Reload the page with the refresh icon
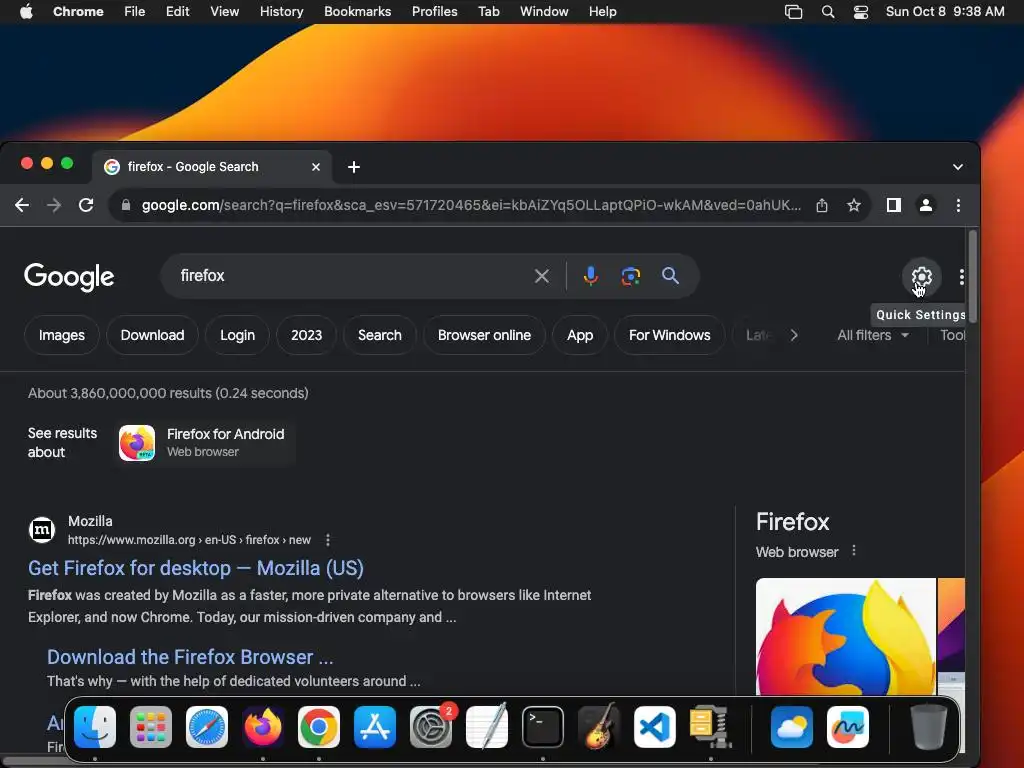Viewport: 1024px width, 768px height. pos(86,205)
